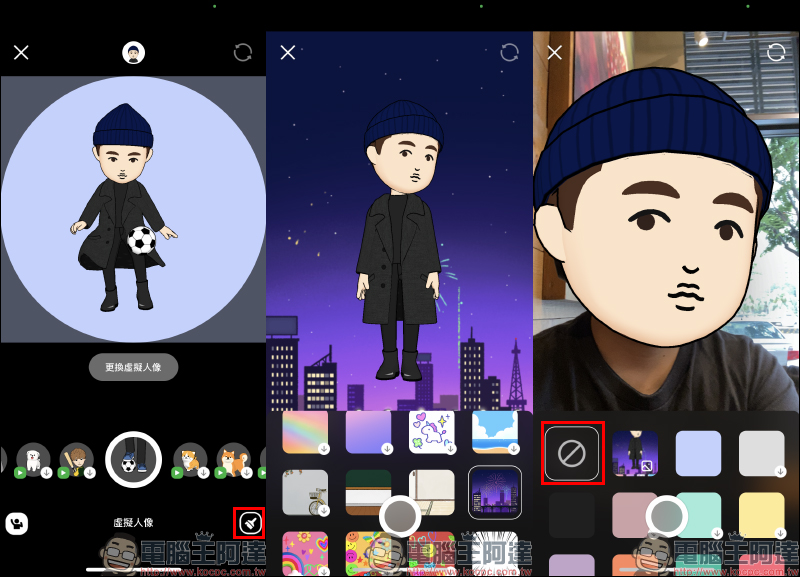800x577 pixels.
Task: Choose the rainbow gradient background
Action: tap(305, 432)
